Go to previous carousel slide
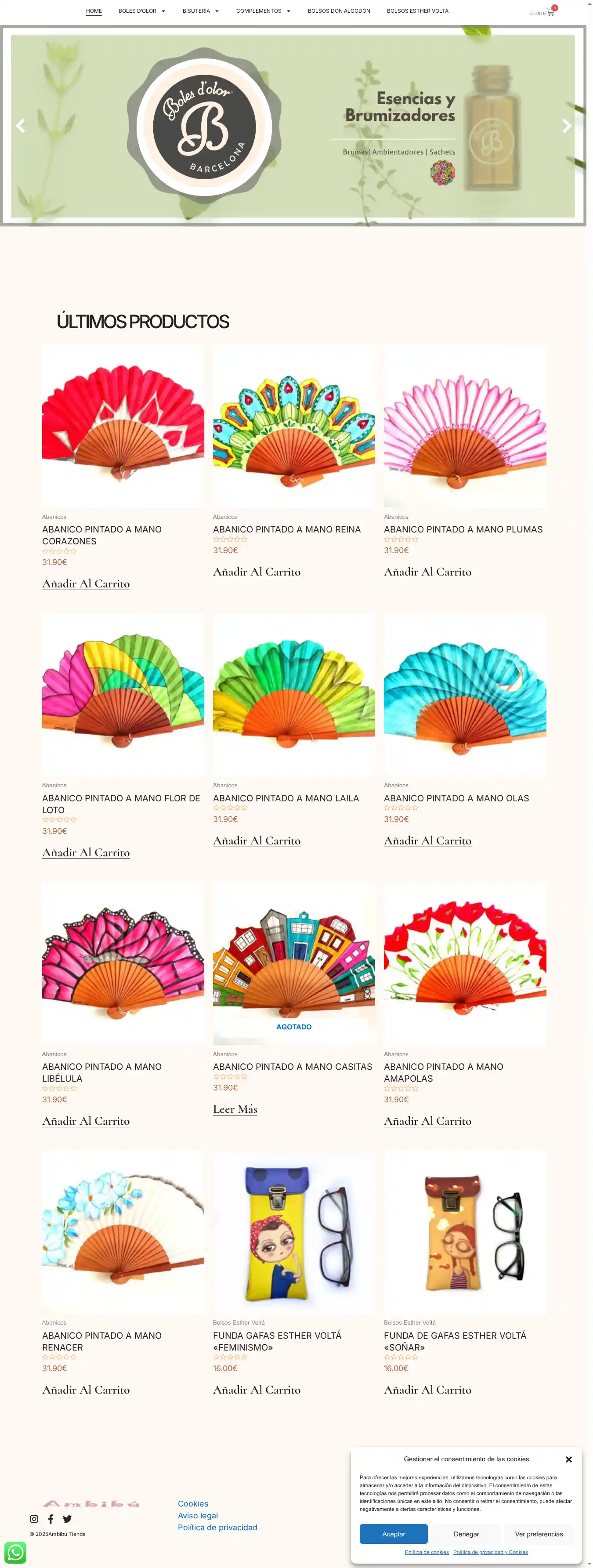This screenshot has height=1568, width=593. point(20,126)
